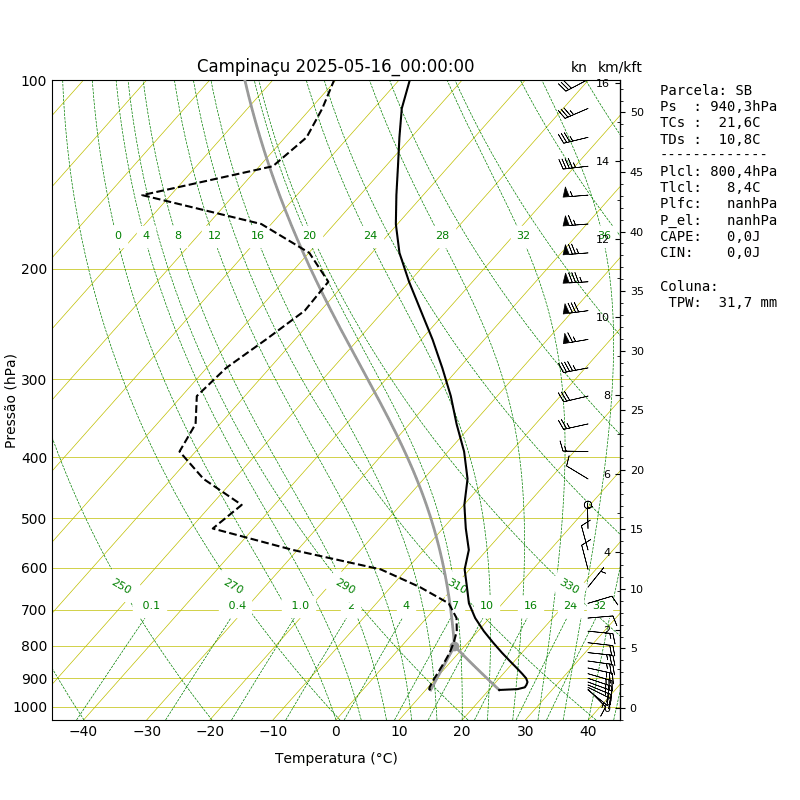Image resolution: width=800 pixels, height=800 pixels.
Task: Click the LCL point on the gray parcel curve
Action: [x=455, y=646]
